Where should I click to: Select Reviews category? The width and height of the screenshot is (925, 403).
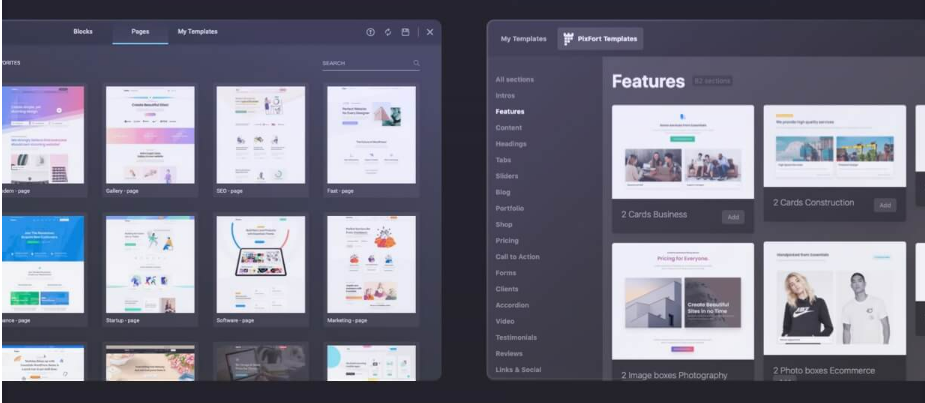pos(509,353)
